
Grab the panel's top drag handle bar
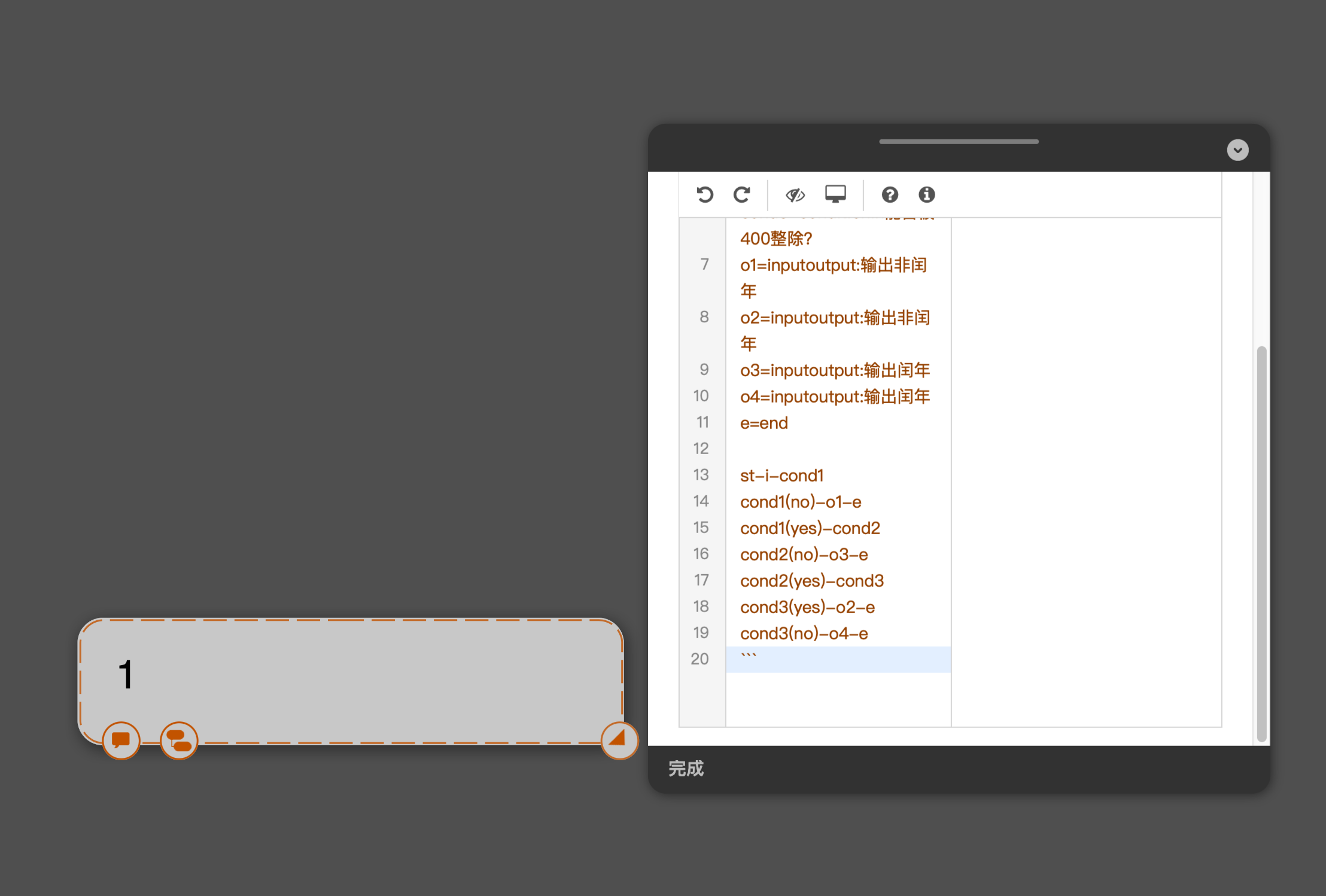[959, 142]
